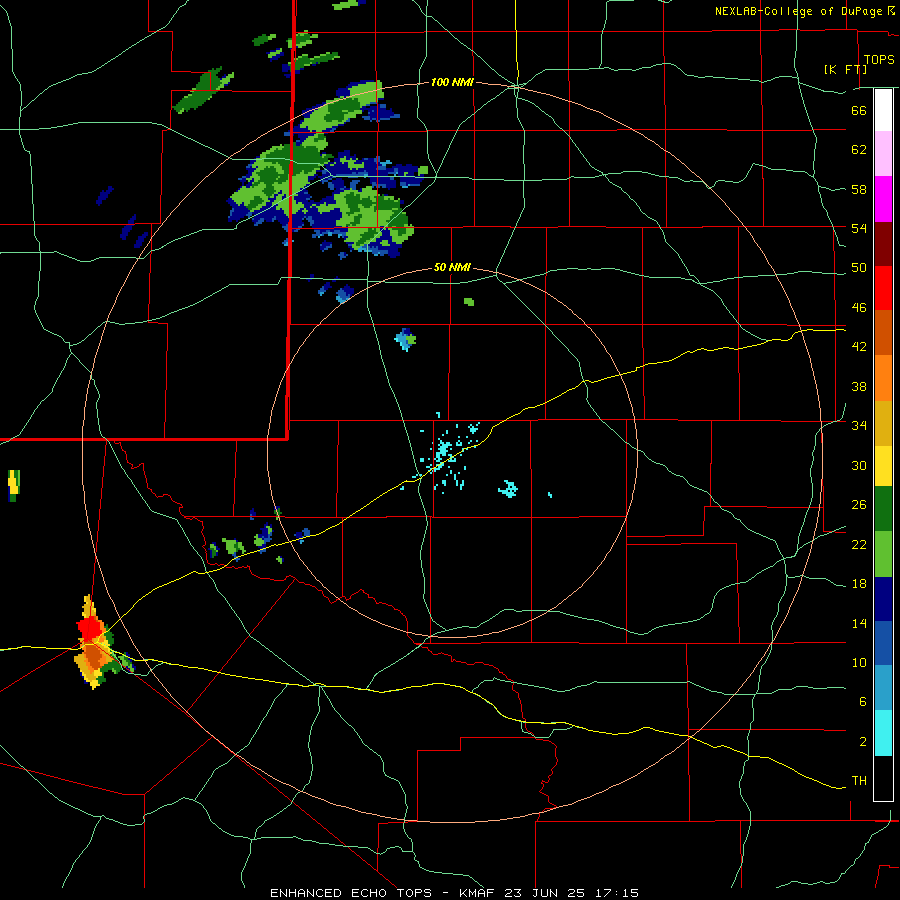Image resolution: width=900 pixels, height=900 pixels.
Task: Click the "[K FT]" units label
Action: pyautogui.click(x=845, y=69)
